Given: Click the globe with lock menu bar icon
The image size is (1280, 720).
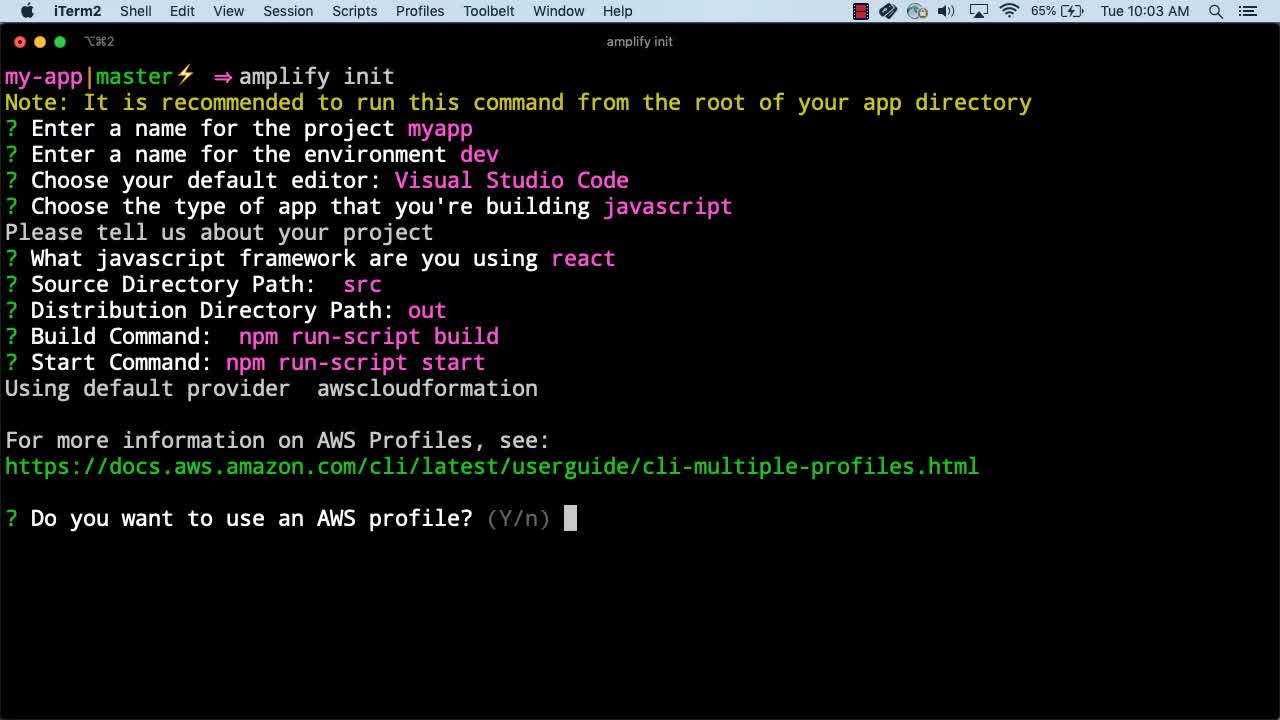Looking at the screenshot, I should 916,11.
